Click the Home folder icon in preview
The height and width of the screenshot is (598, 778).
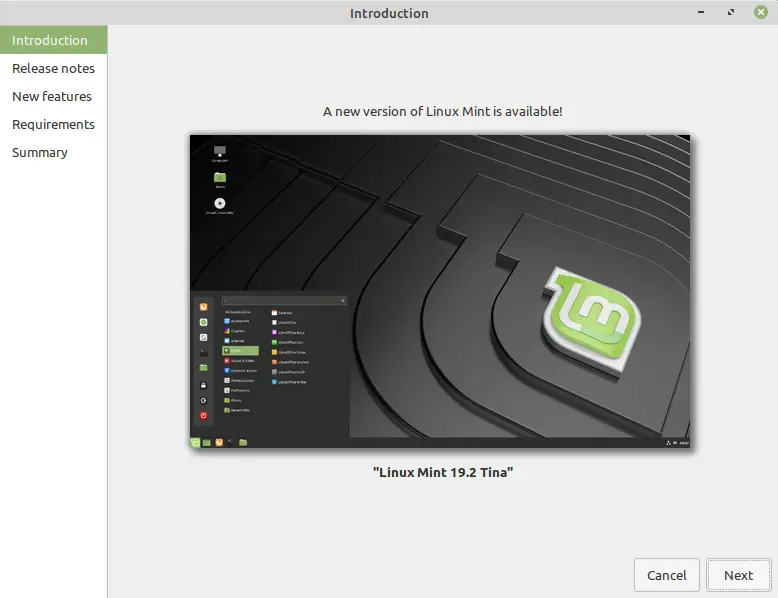coord(220,179)
